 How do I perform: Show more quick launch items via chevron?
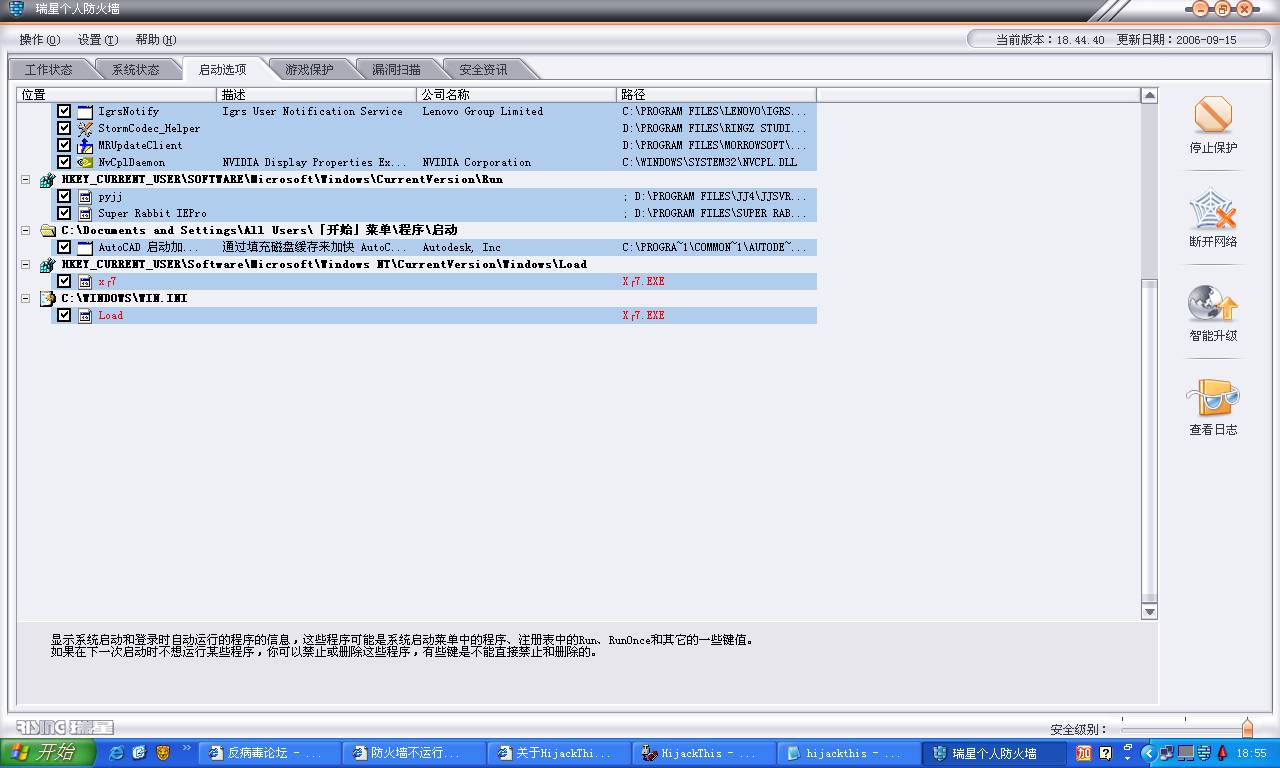point(186,747)
